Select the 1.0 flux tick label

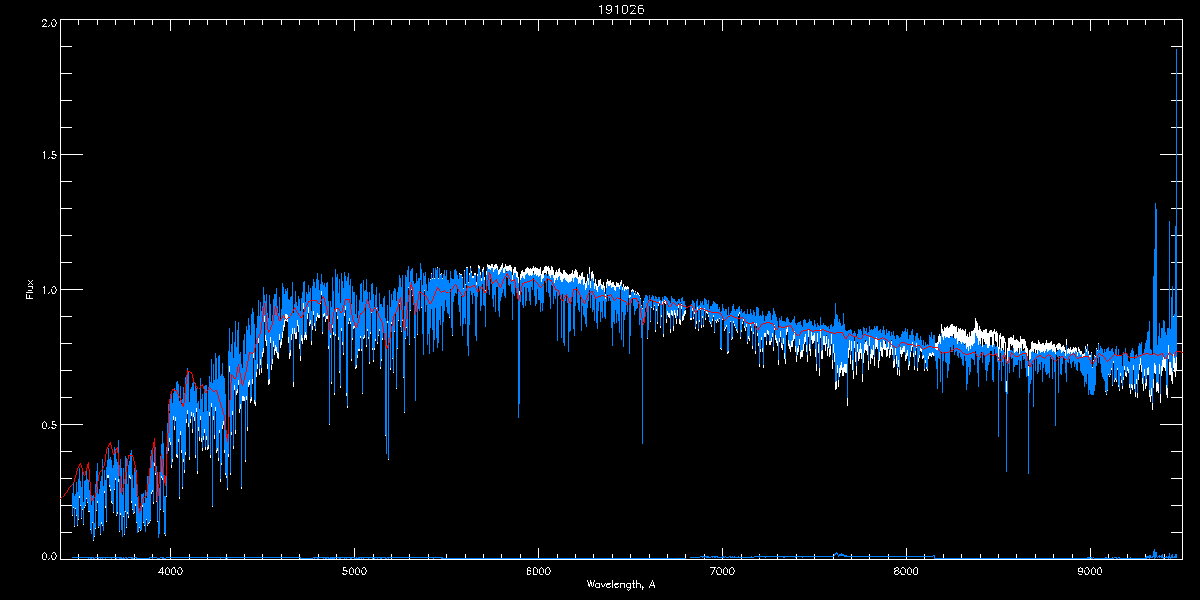coord(47,290)
